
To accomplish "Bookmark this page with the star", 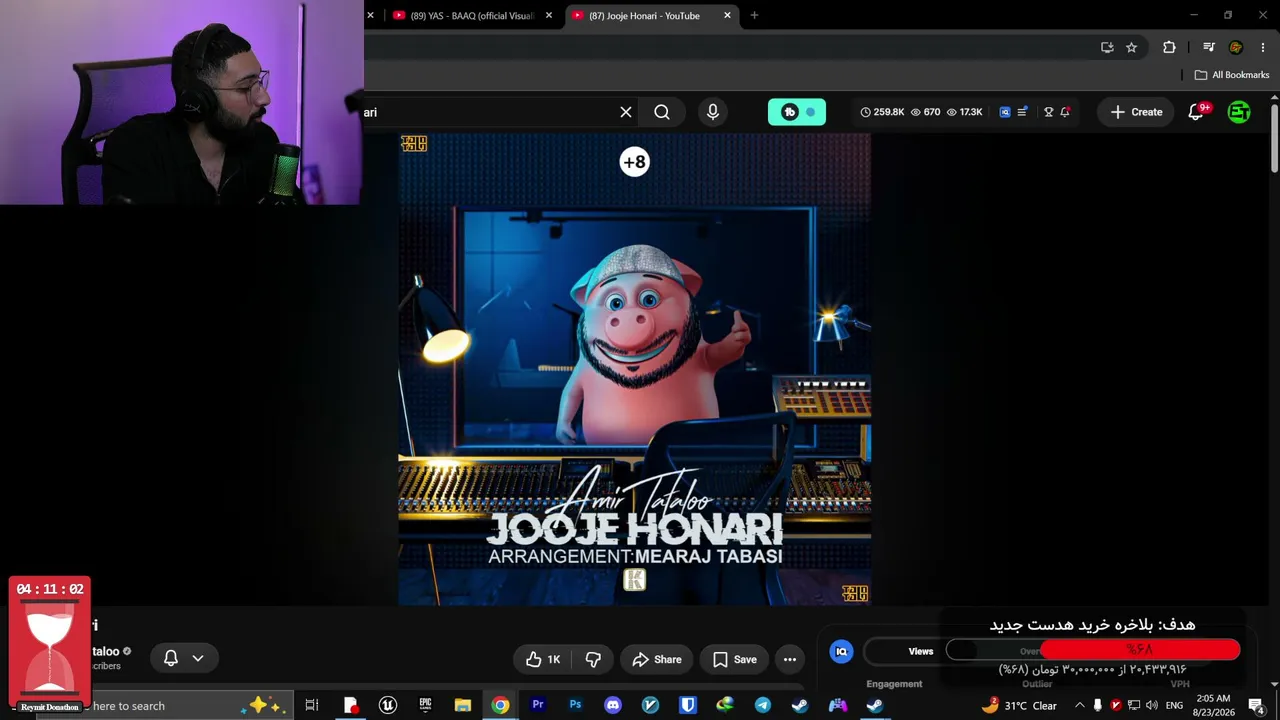I will (1131, 47).
